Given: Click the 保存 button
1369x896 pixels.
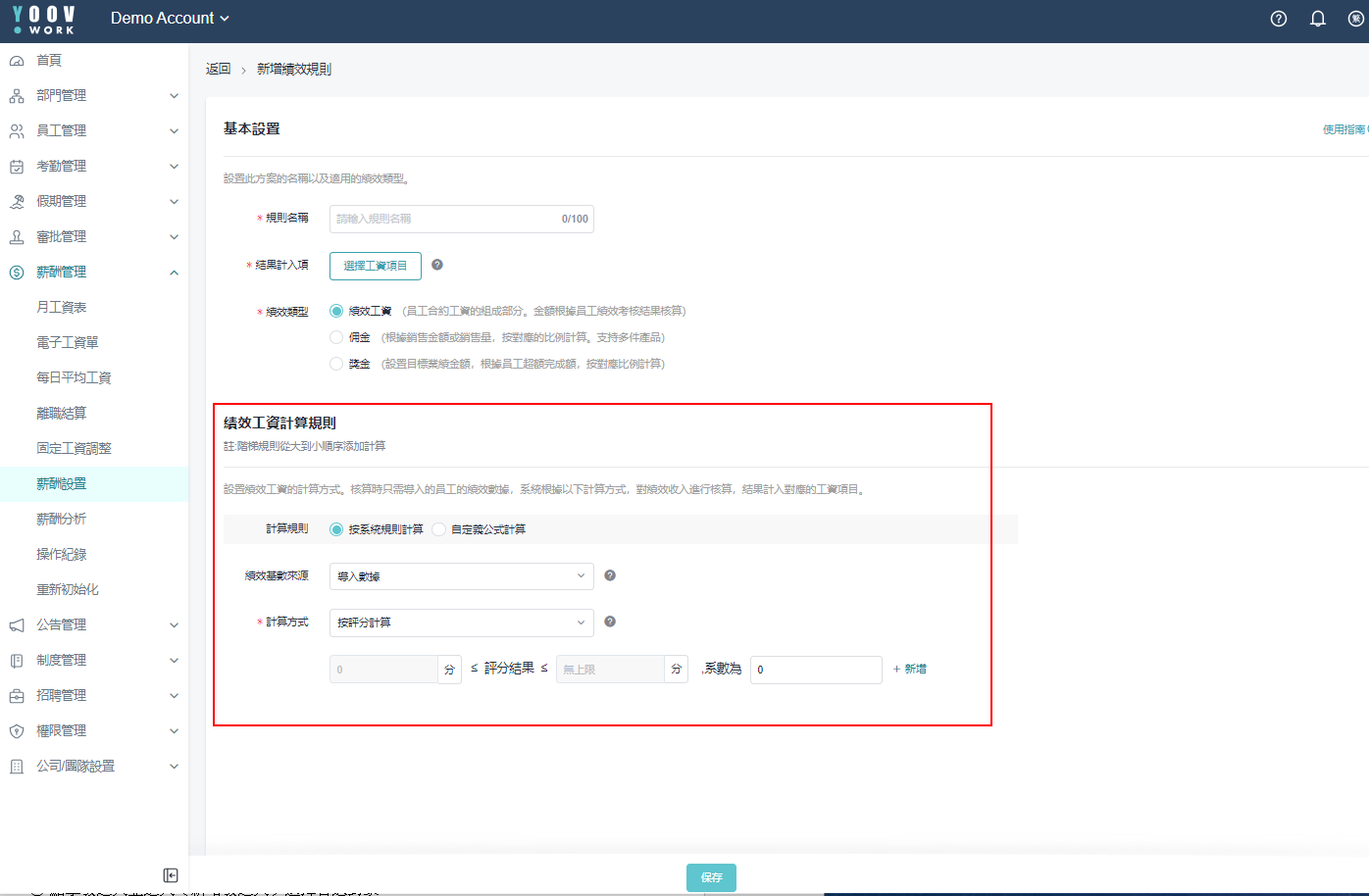Looking at the screenshot, I should tap(711, 877).
